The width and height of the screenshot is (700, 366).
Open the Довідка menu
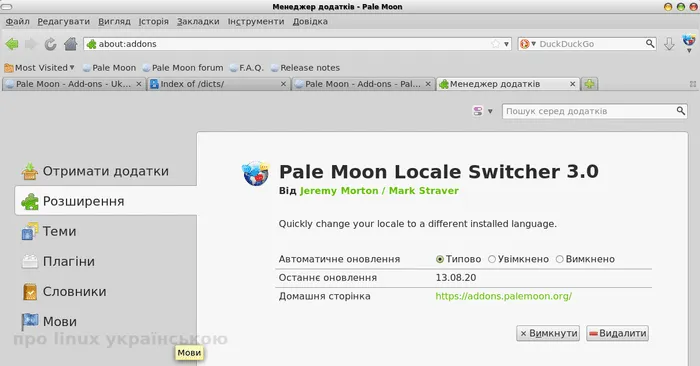[x=310, y=21]
